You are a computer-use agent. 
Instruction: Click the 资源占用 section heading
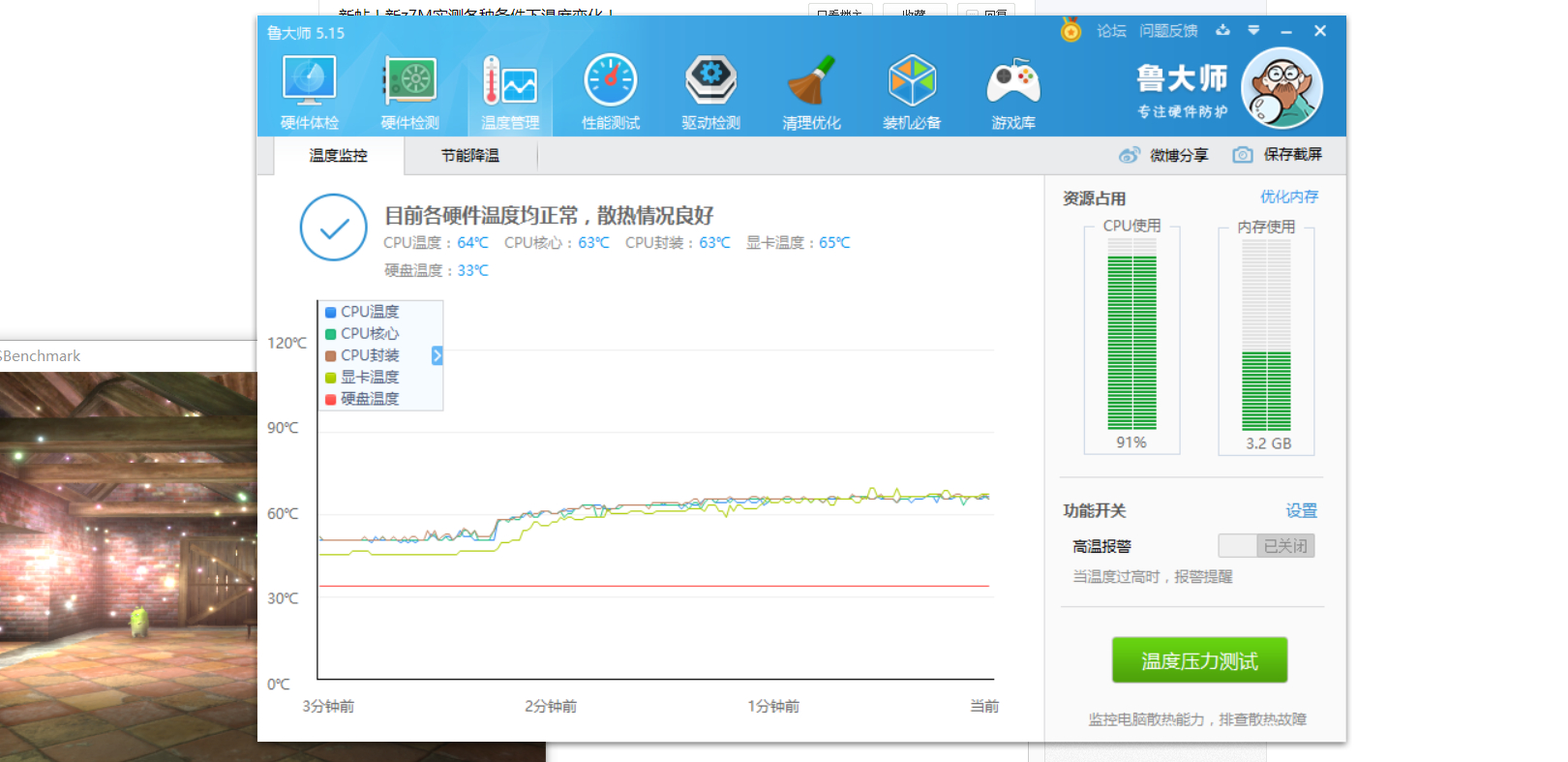click(1094, 198)
